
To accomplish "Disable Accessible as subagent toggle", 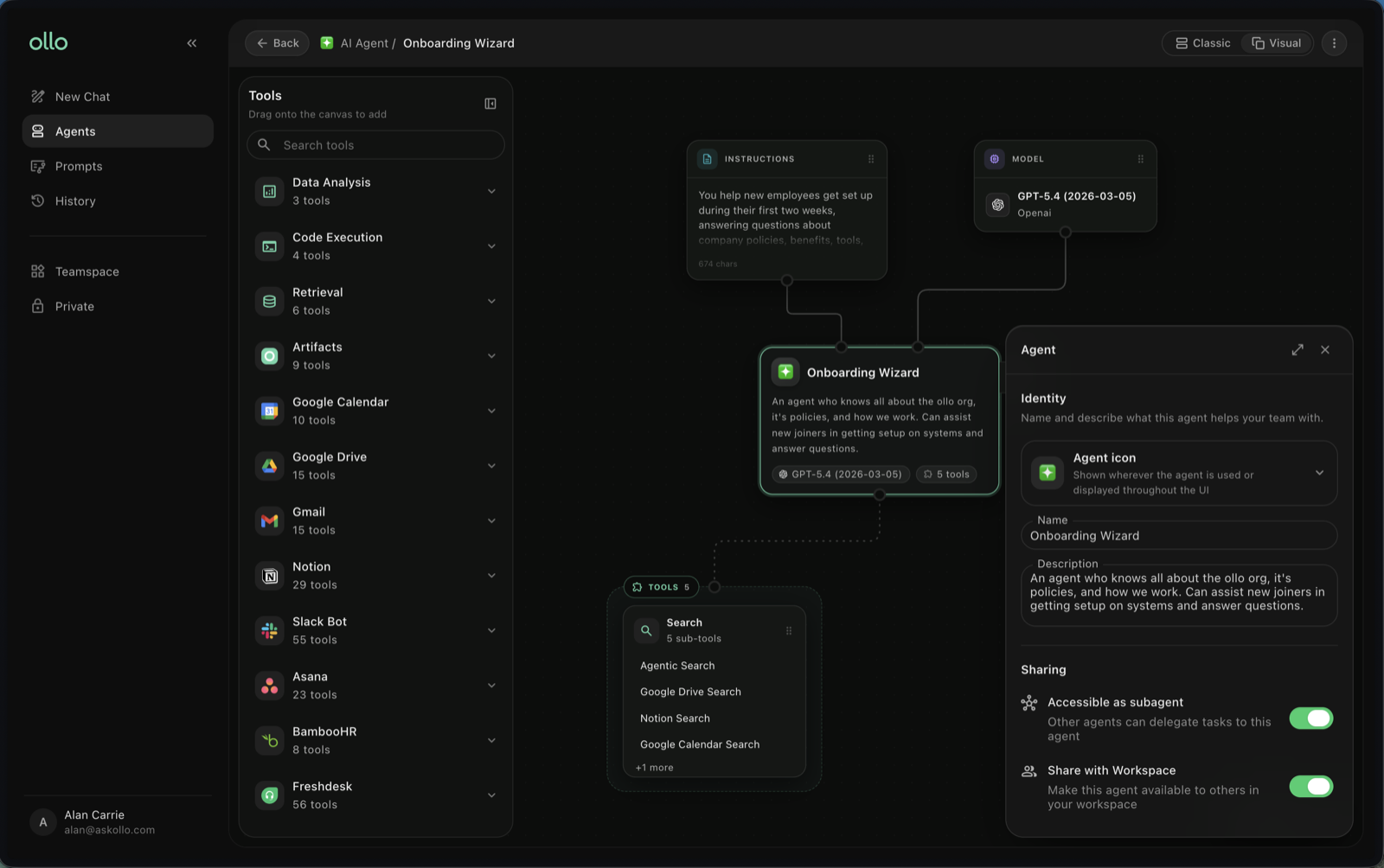I will (1311, 718).
